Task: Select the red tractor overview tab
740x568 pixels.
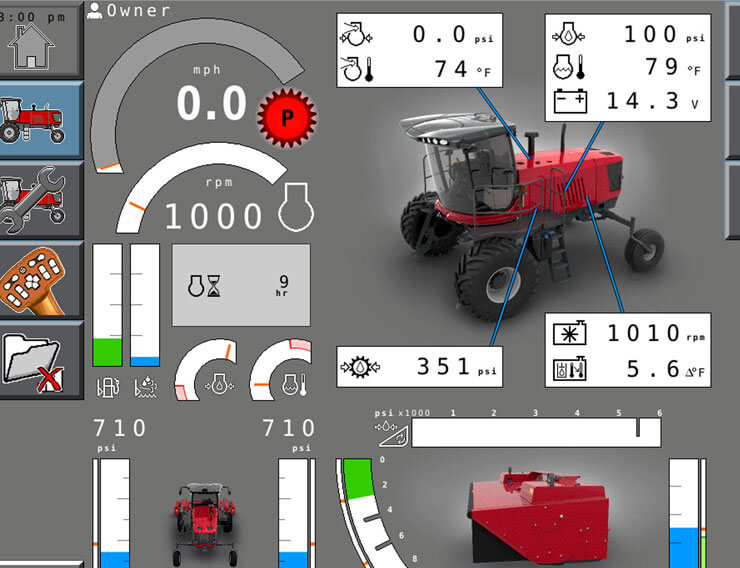Action: point(39,119)
